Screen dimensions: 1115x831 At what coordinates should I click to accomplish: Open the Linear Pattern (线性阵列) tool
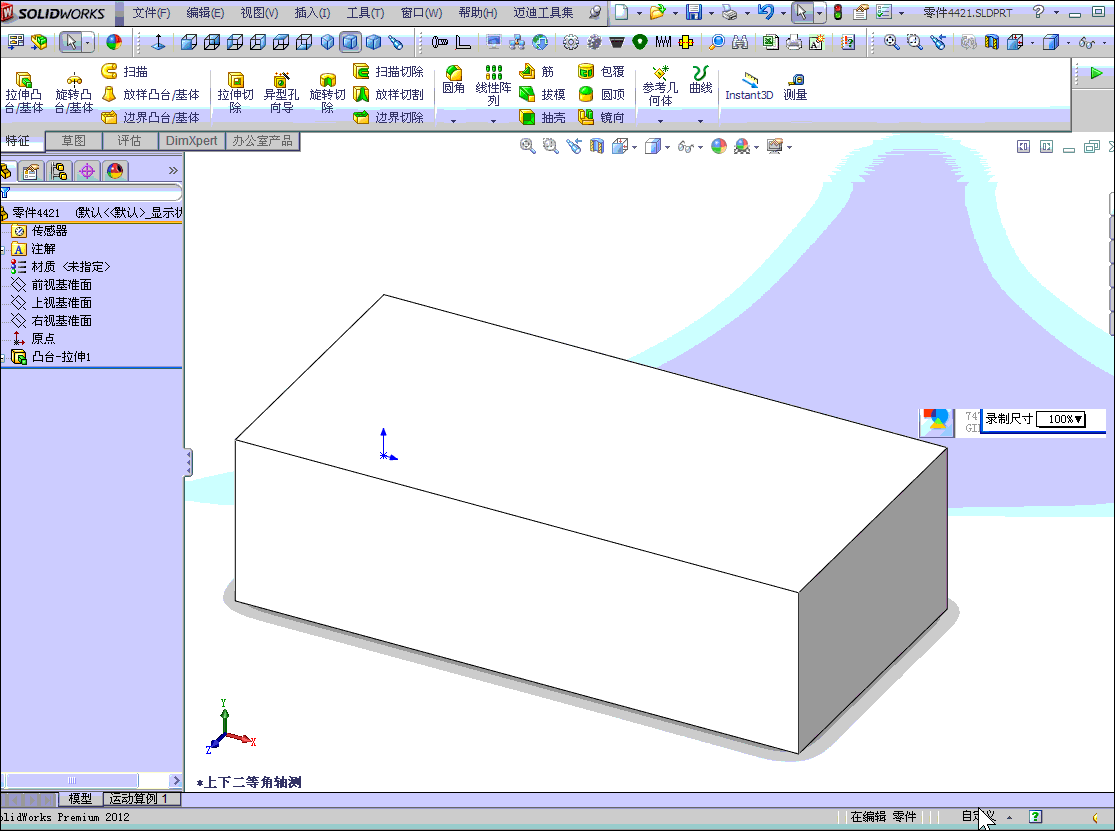tap(493, 85)
